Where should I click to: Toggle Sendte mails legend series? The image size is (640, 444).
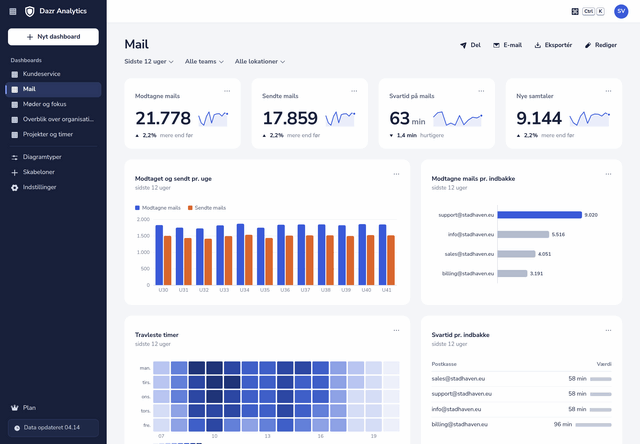tap(207, 208)
